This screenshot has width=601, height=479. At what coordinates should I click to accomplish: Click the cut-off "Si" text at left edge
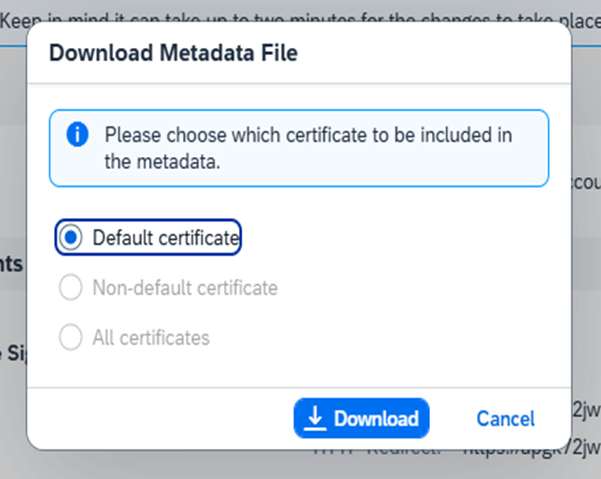(x=11, y=352)
